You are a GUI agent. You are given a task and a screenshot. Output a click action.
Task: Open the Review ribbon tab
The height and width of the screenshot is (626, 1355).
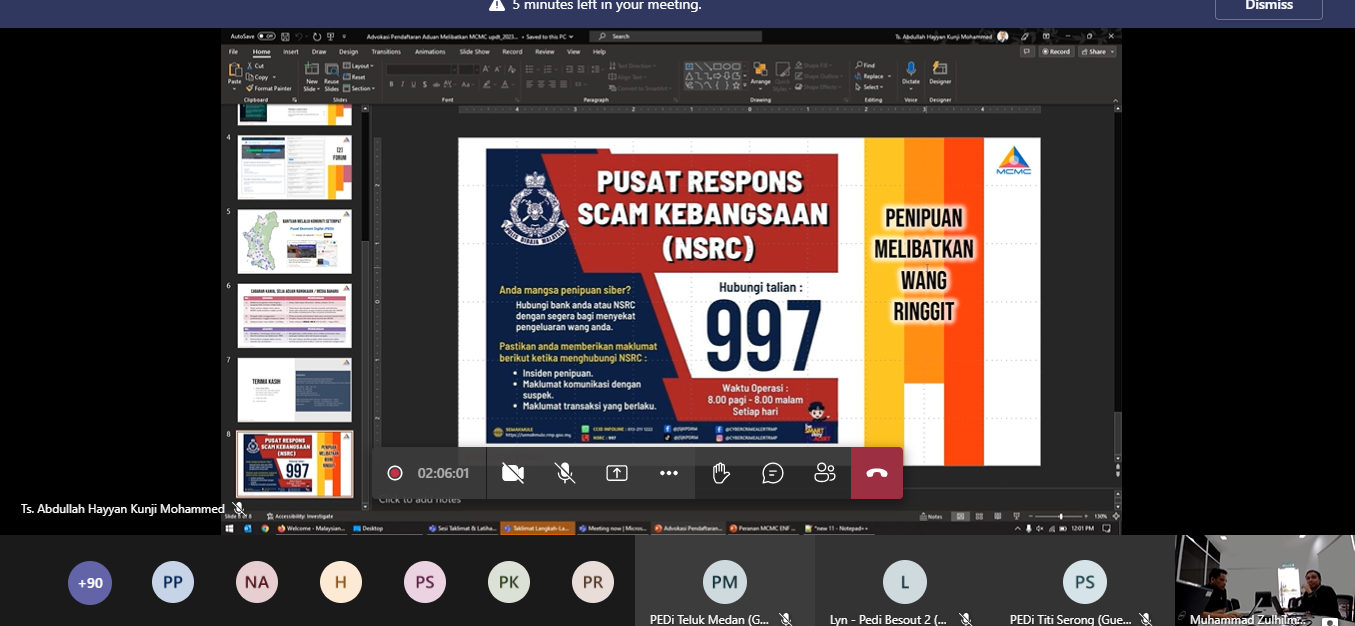545,52
